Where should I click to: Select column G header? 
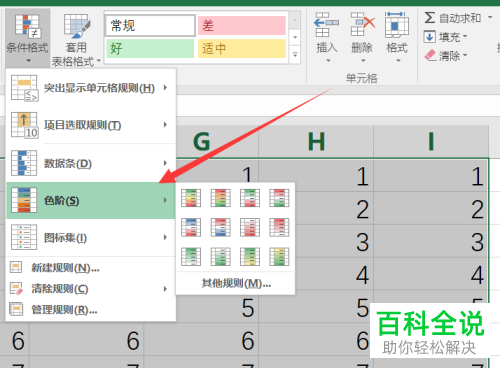[x=217, y=141]
